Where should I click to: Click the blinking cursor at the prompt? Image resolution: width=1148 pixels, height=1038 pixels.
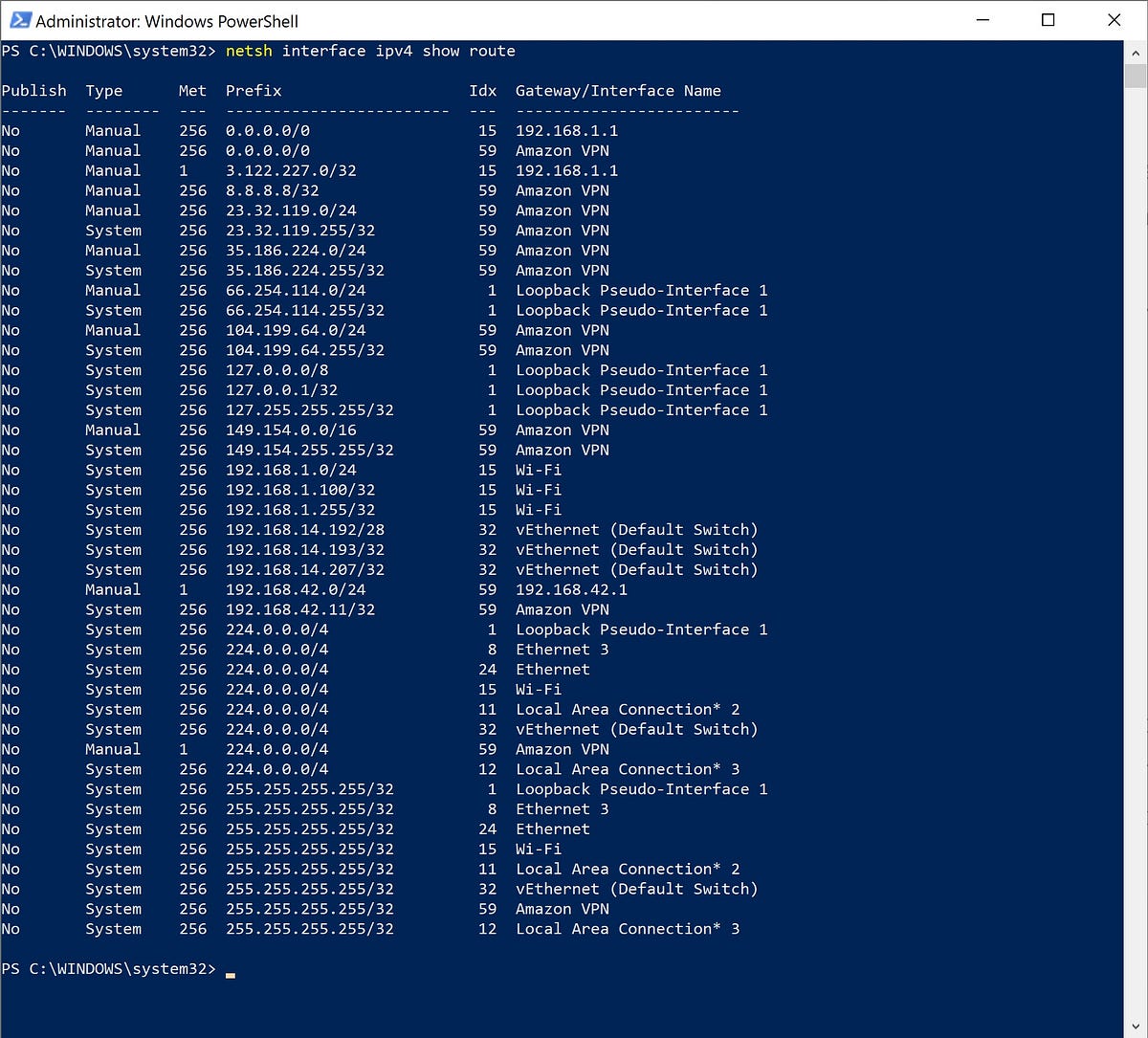pyautogui.click(x=230, y=973)
